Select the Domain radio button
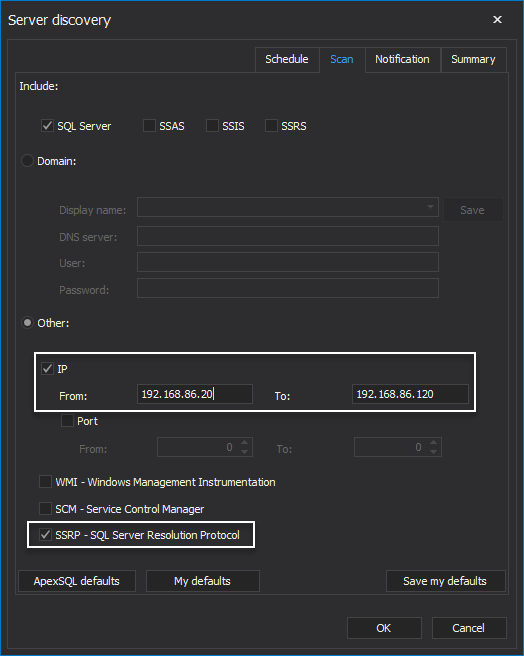Viewport: 524px width, 656px height. click(x=27, y=161)
